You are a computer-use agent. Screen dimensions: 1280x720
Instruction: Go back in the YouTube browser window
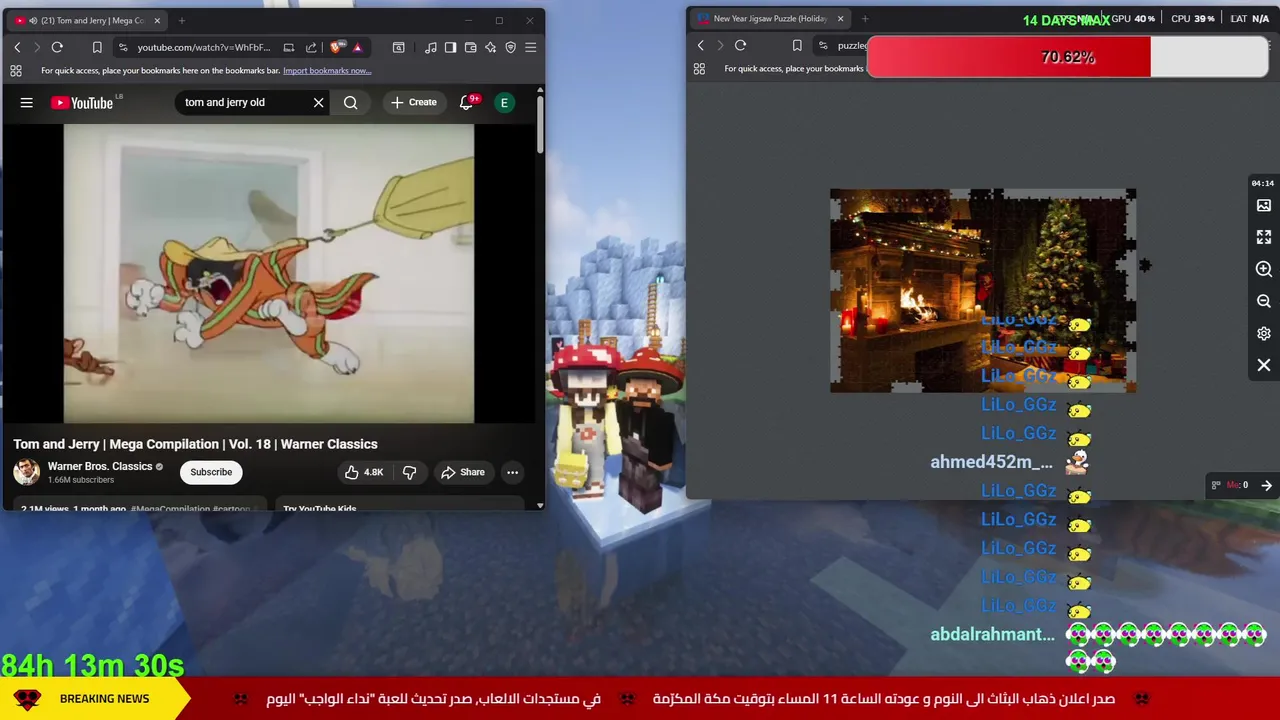pyautogui.click(x=17, y=47)
